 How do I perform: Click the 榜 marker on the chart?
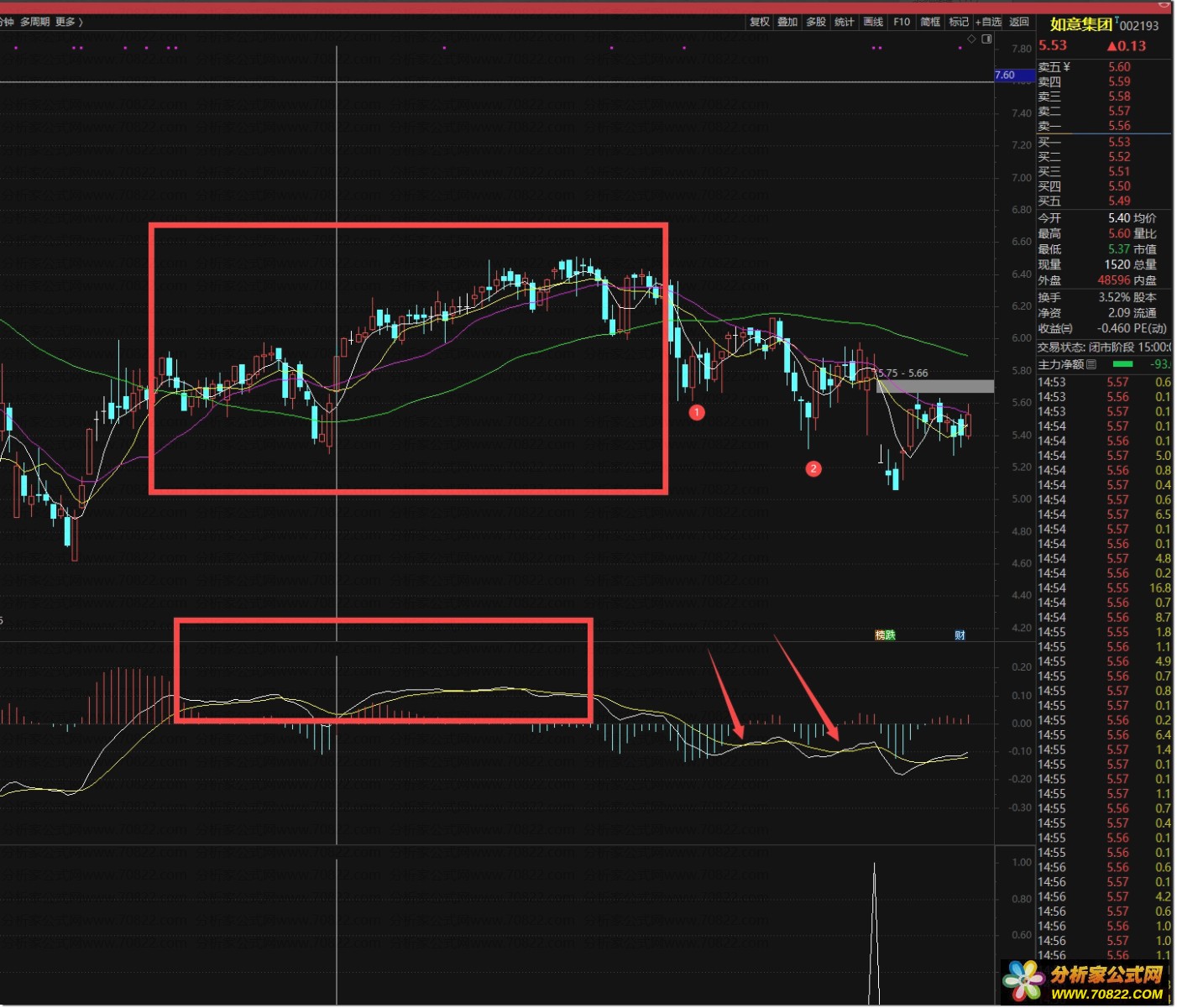click(x=880, y=635)
